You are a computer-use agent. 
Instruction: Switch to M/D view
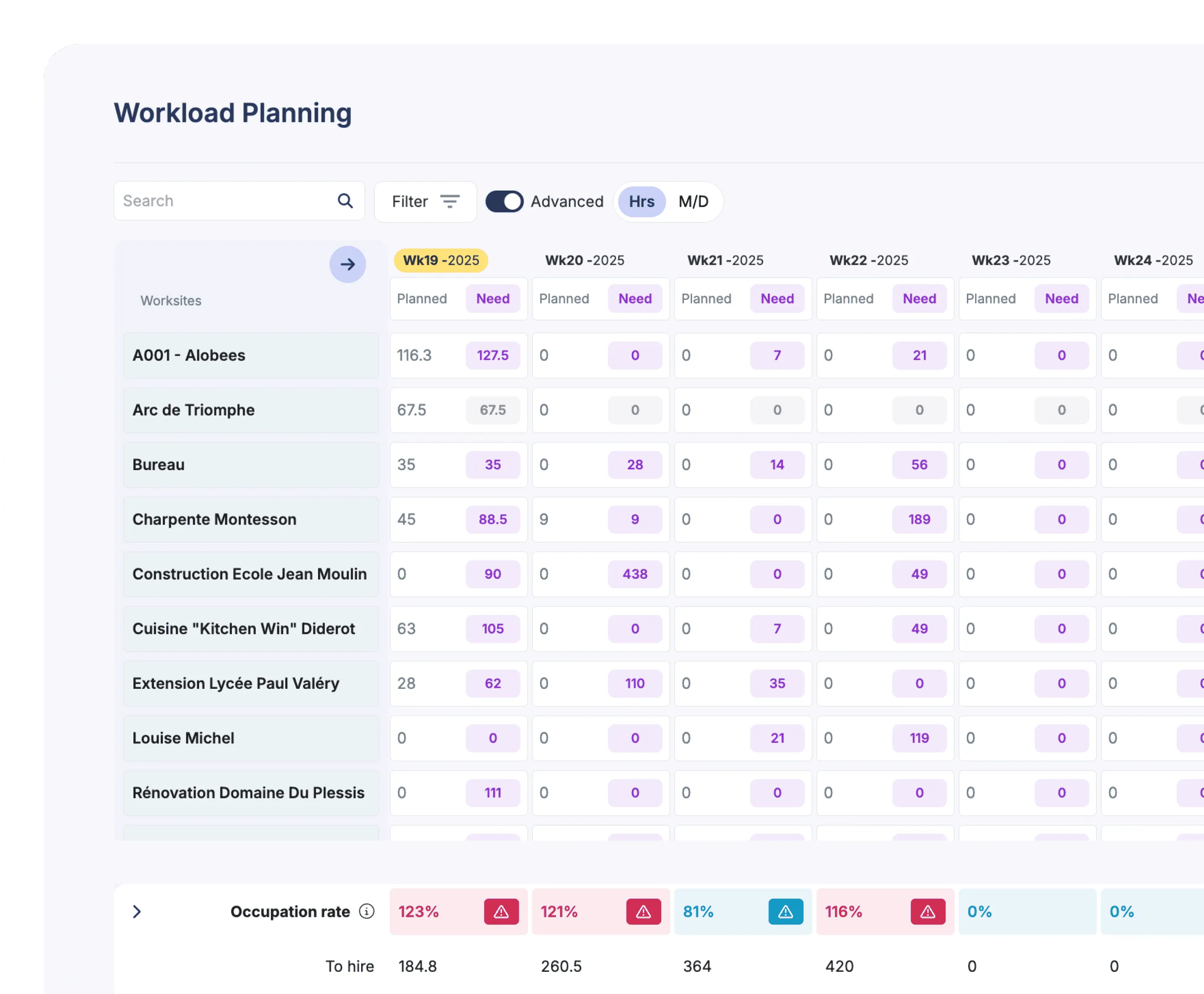point(693,201)
